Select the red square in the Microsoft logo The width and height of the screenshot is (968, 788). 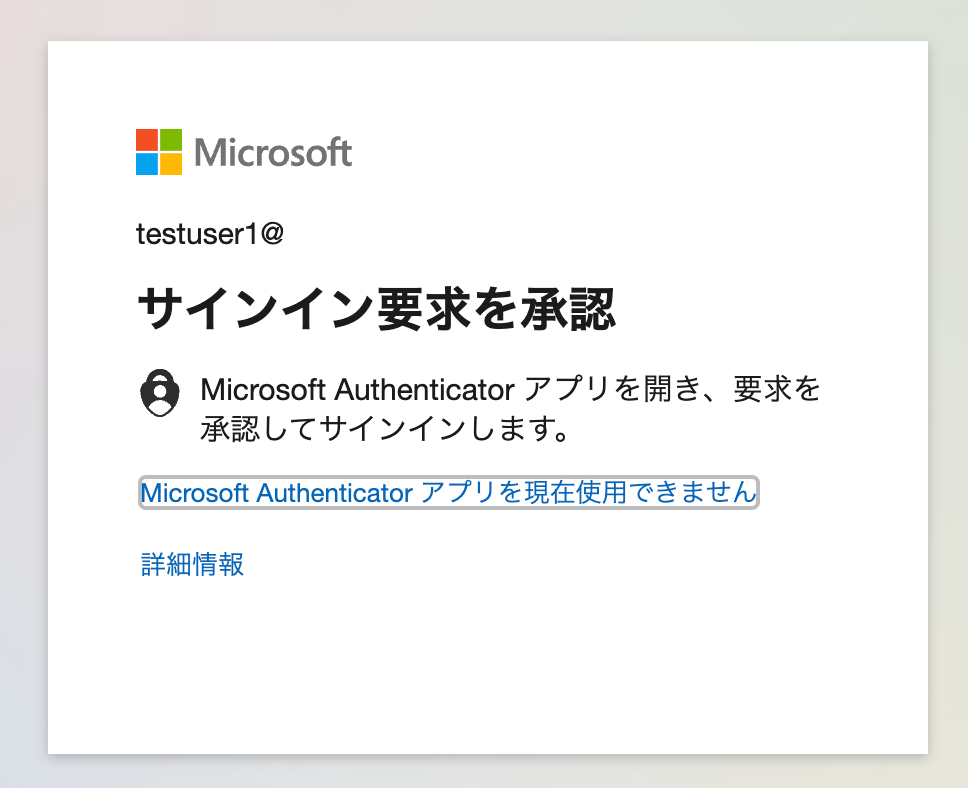coord(146,139)
